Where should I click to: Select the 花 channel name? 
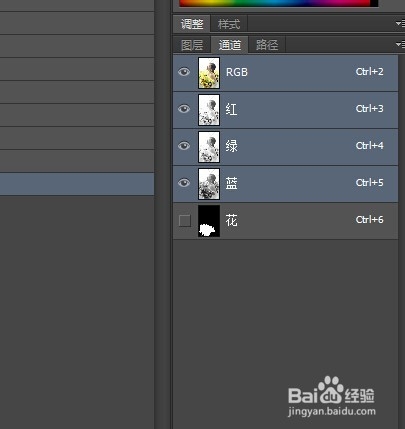click(231, 220)
